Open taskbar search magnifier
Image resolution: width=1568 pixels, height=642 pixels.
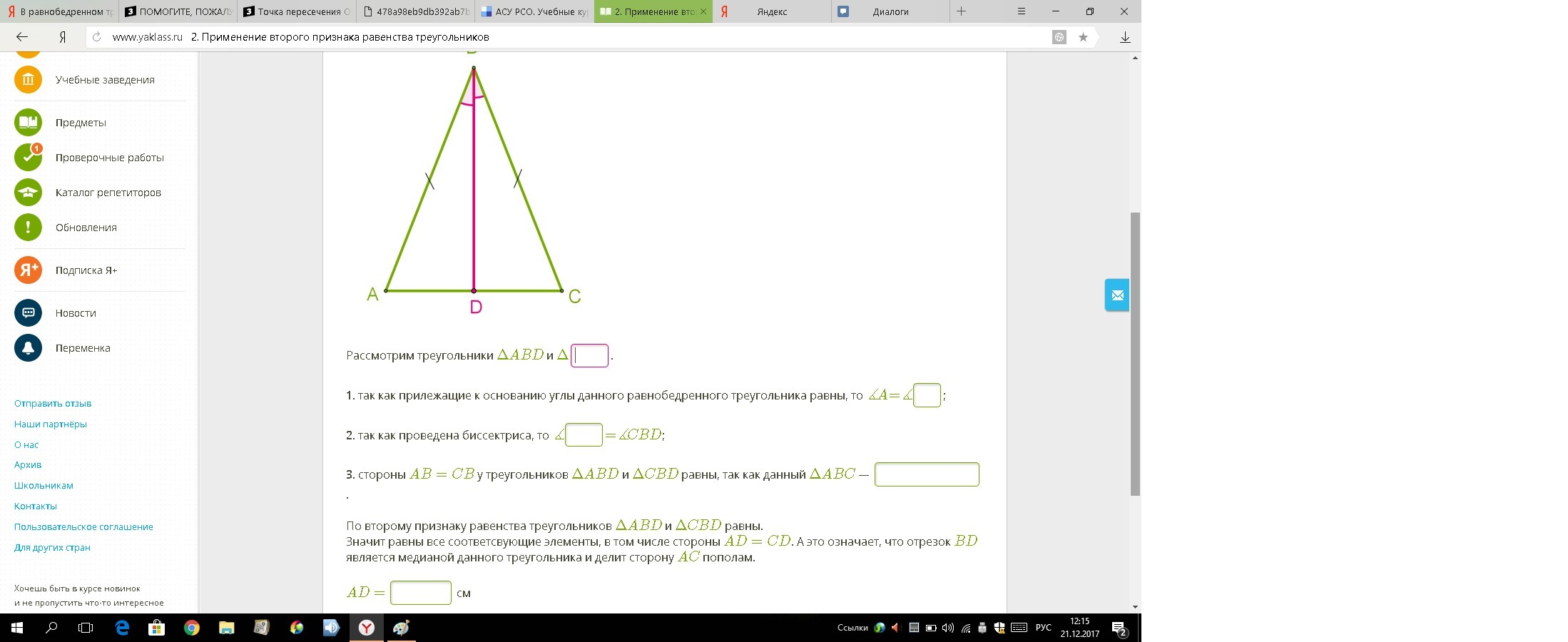pos(51,628)
